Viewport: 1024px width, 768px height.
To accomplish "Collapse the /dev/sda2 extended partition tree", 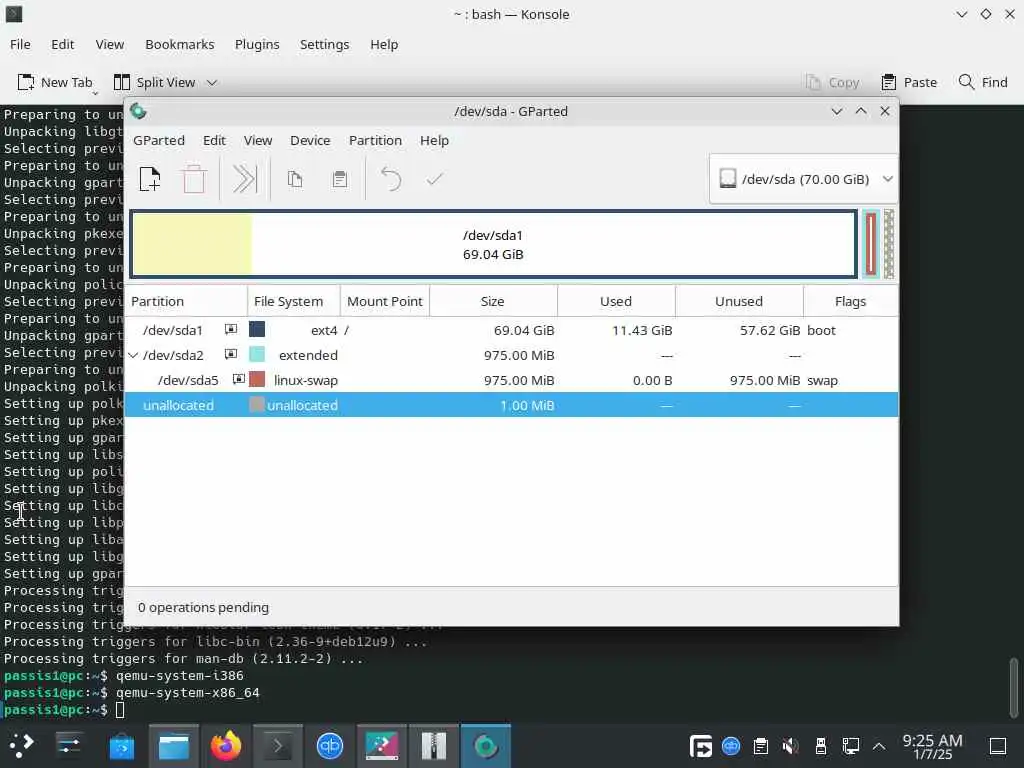I will (x=133, y=355).
